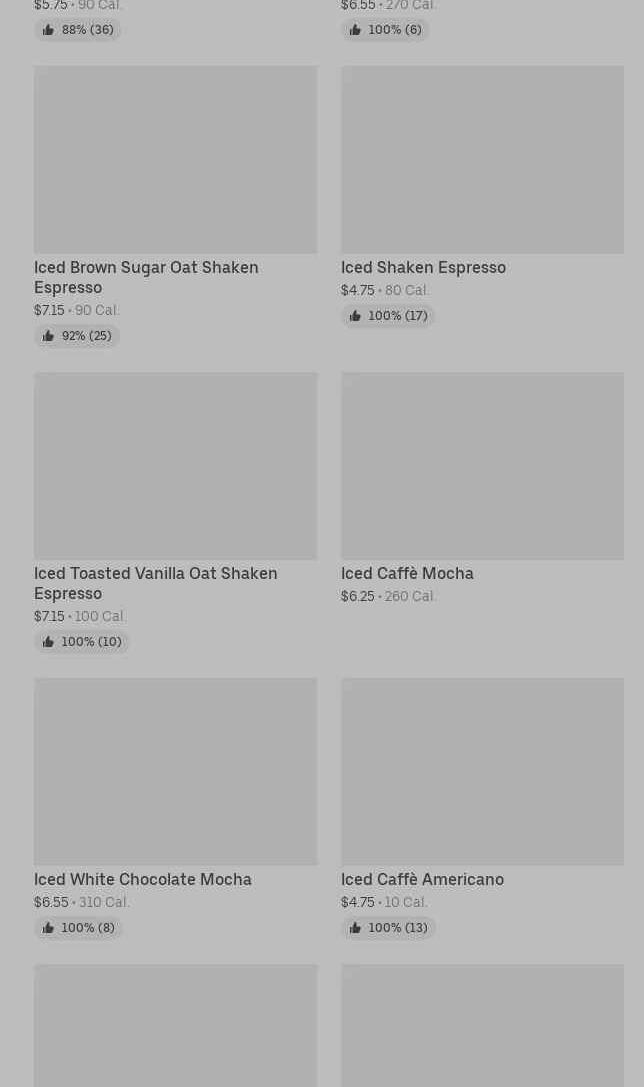Open the Iced Shaken Espresso product image
Viewport: 644px width, 1087px height.
(x=482, y=160)
